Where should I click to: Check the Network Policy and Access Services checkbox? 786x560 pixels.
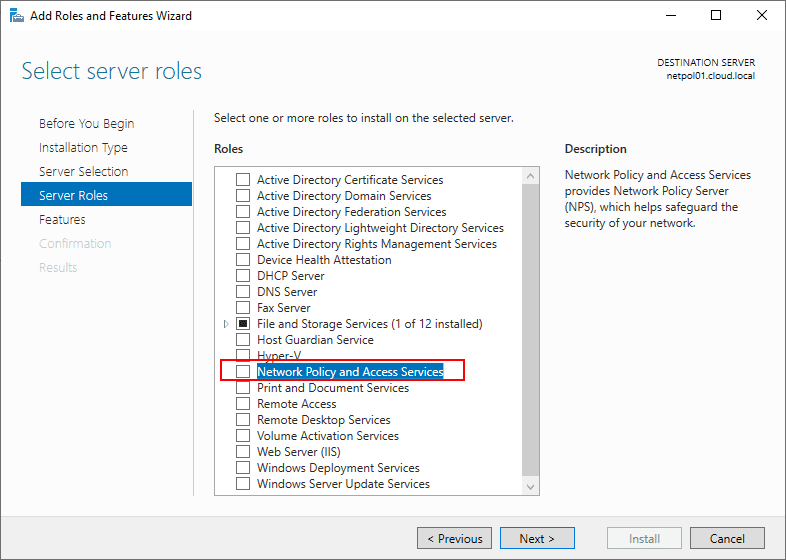click(x=243, y=372)
